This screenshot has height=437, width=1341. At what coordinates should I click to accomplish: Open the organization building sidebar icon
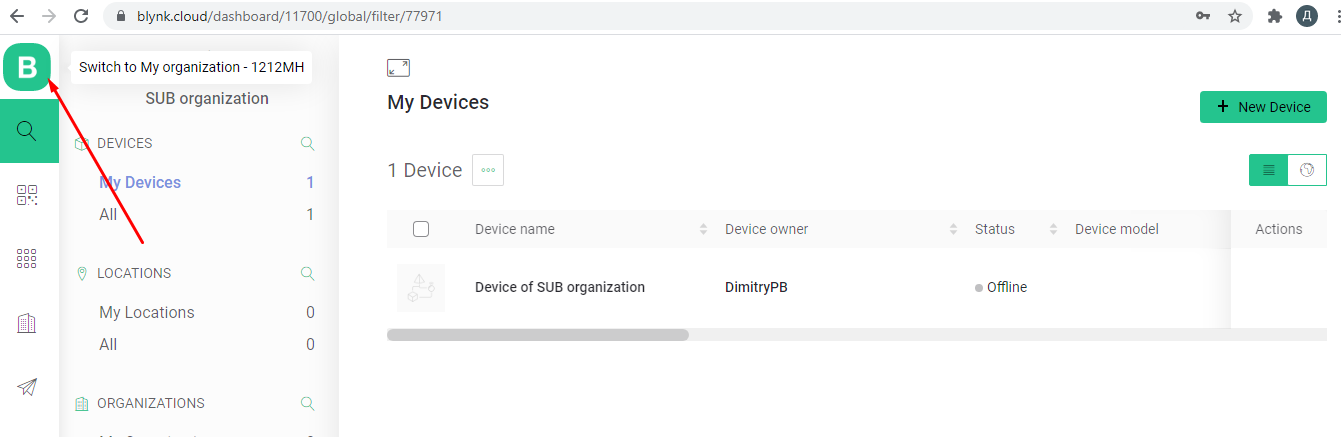(27, 323)
